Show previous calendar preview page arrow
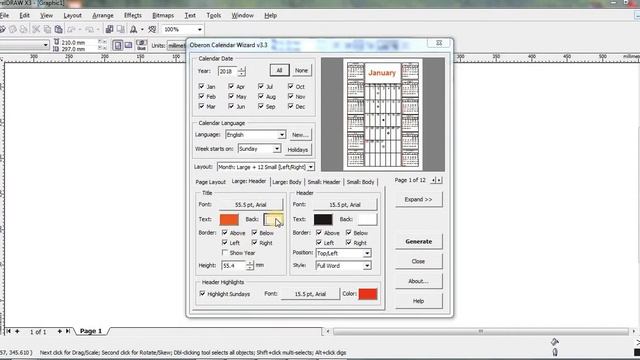This screenshot has height=360, width=640. click(433, 180)
